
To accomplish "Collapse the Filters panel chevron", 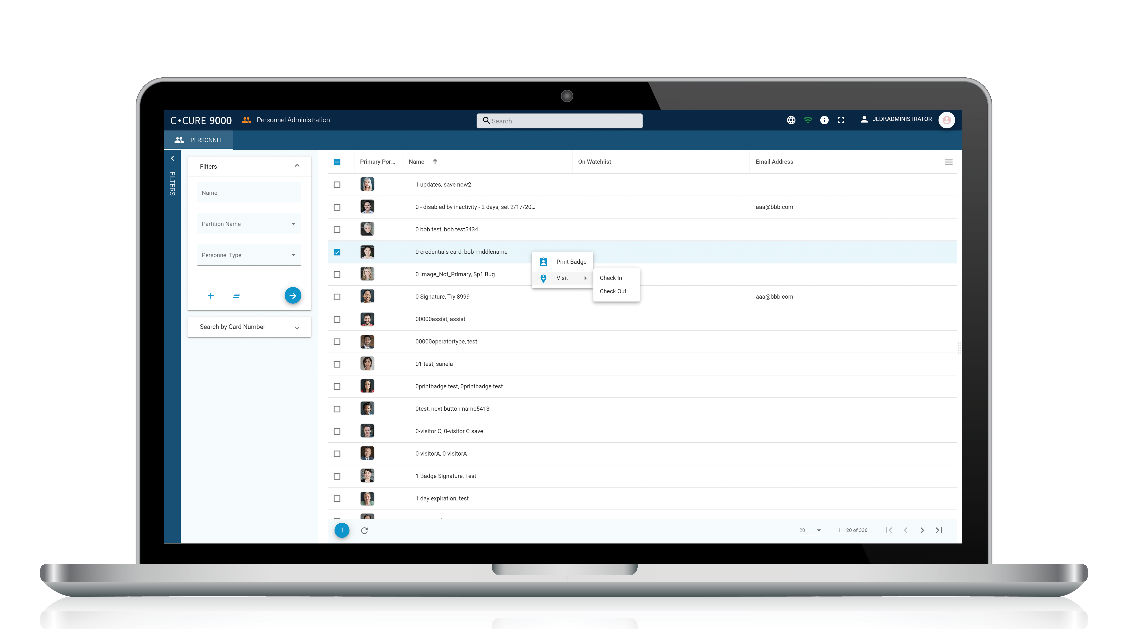I will (x=296, y=167).
